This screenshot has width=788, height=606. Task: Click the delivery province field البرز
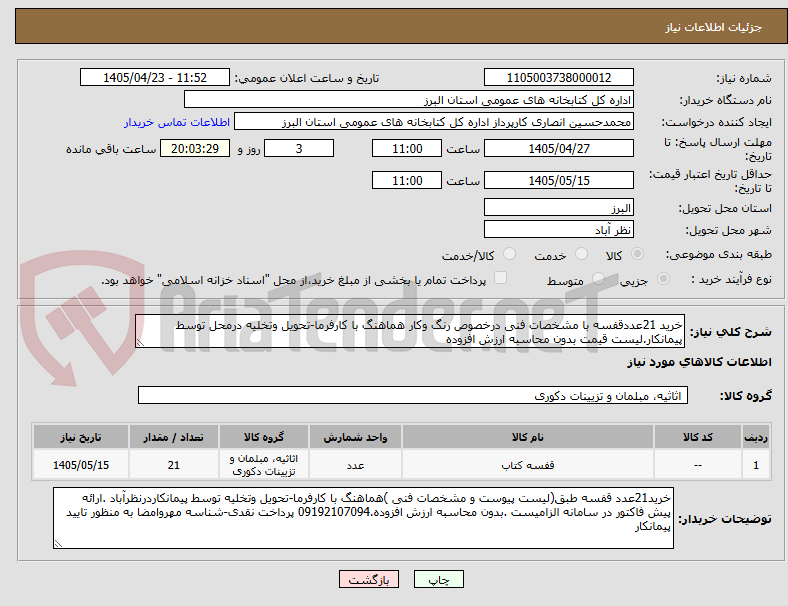pyautogui.click(x=558, y=207)
